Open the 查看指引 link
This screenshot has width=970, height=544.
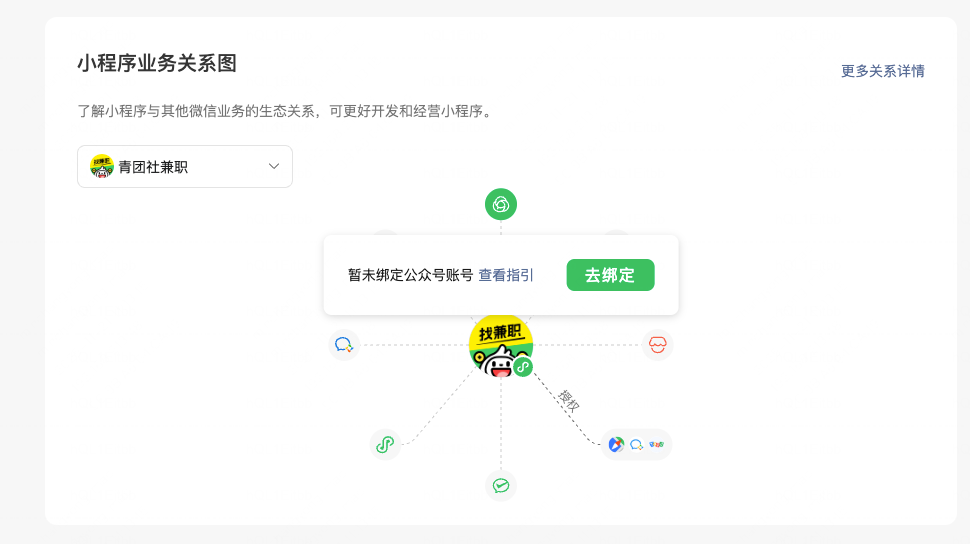click(505, 275)
